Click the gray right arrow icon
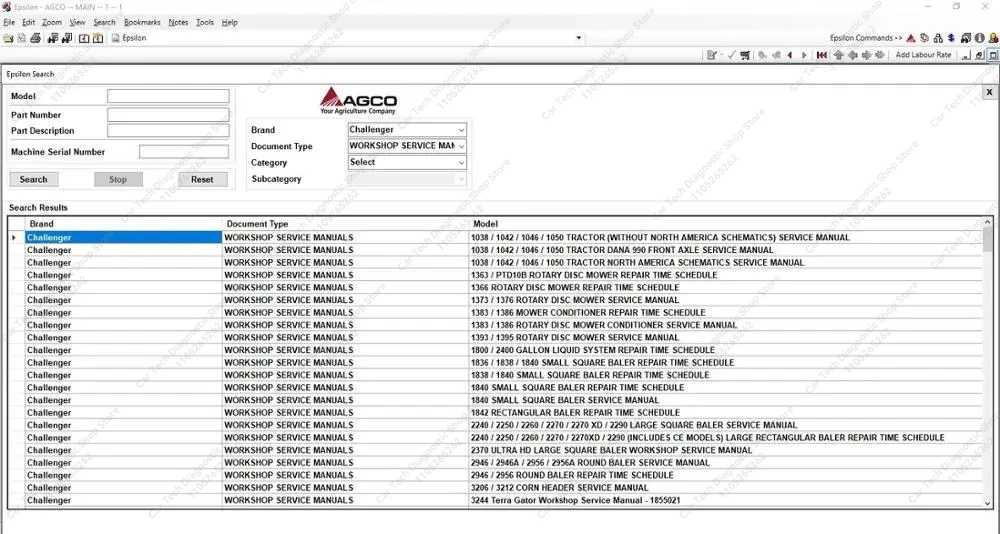The width and height of the screenshot is (1000, 534). point(866,56)
